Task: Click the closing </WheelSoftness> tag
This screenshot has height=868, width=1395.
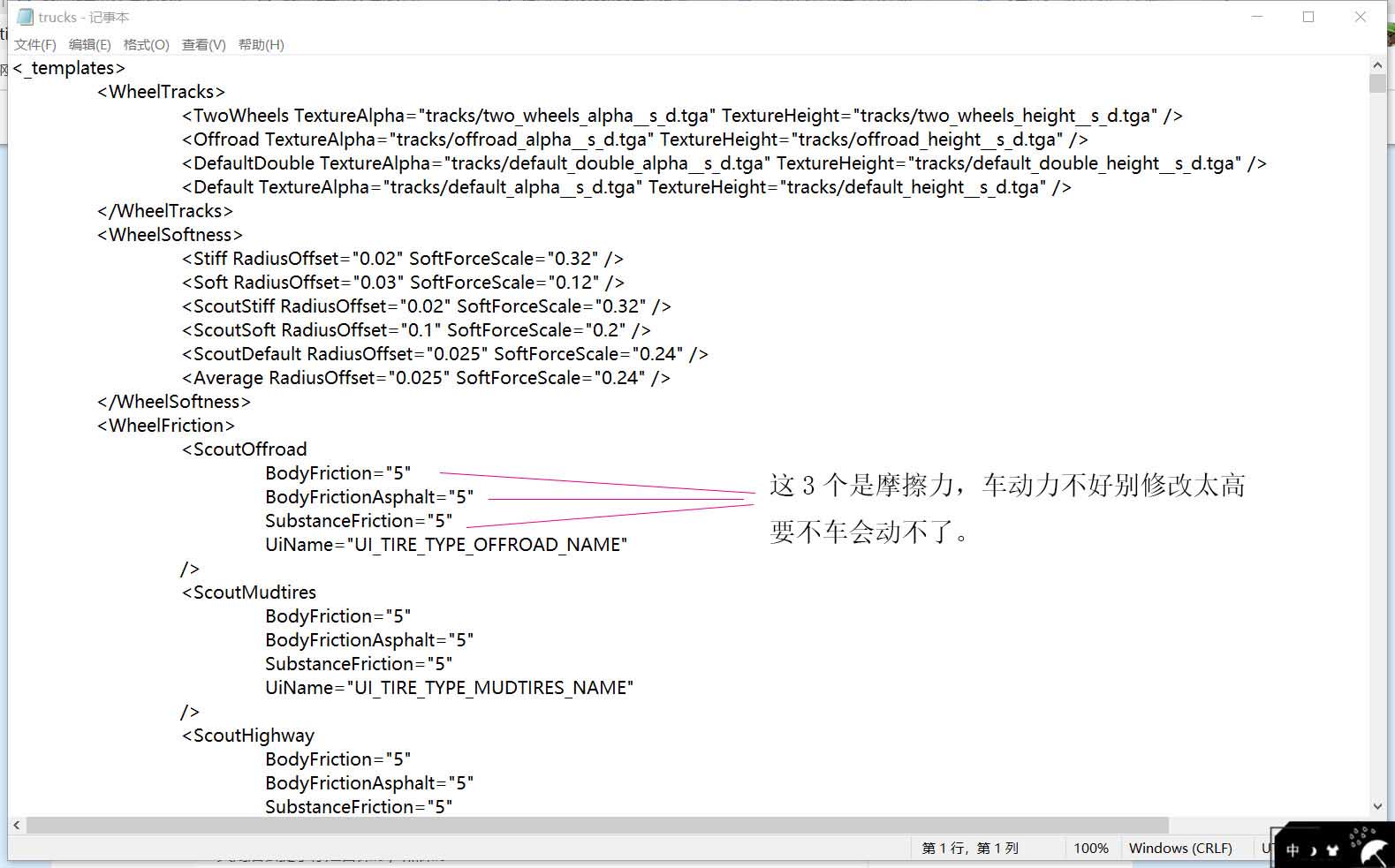Action: (x=174, y=402)
